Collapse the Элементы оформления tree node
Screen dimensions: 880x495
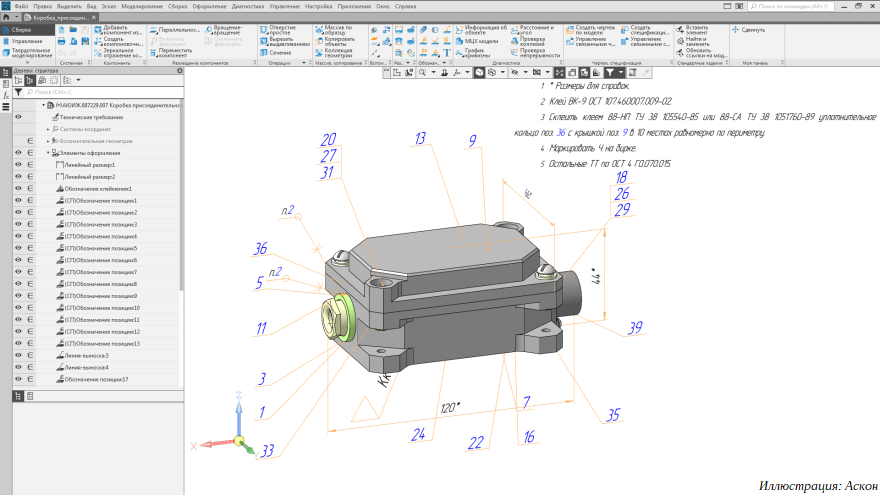pyautogui.click(x=49, y=153)
